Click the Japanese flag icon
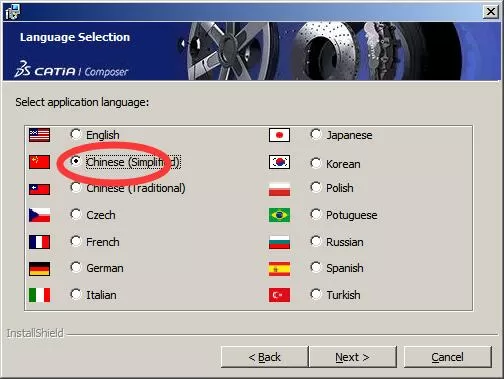Viewport: 504px width, 379px height. [x=279, y=135]
